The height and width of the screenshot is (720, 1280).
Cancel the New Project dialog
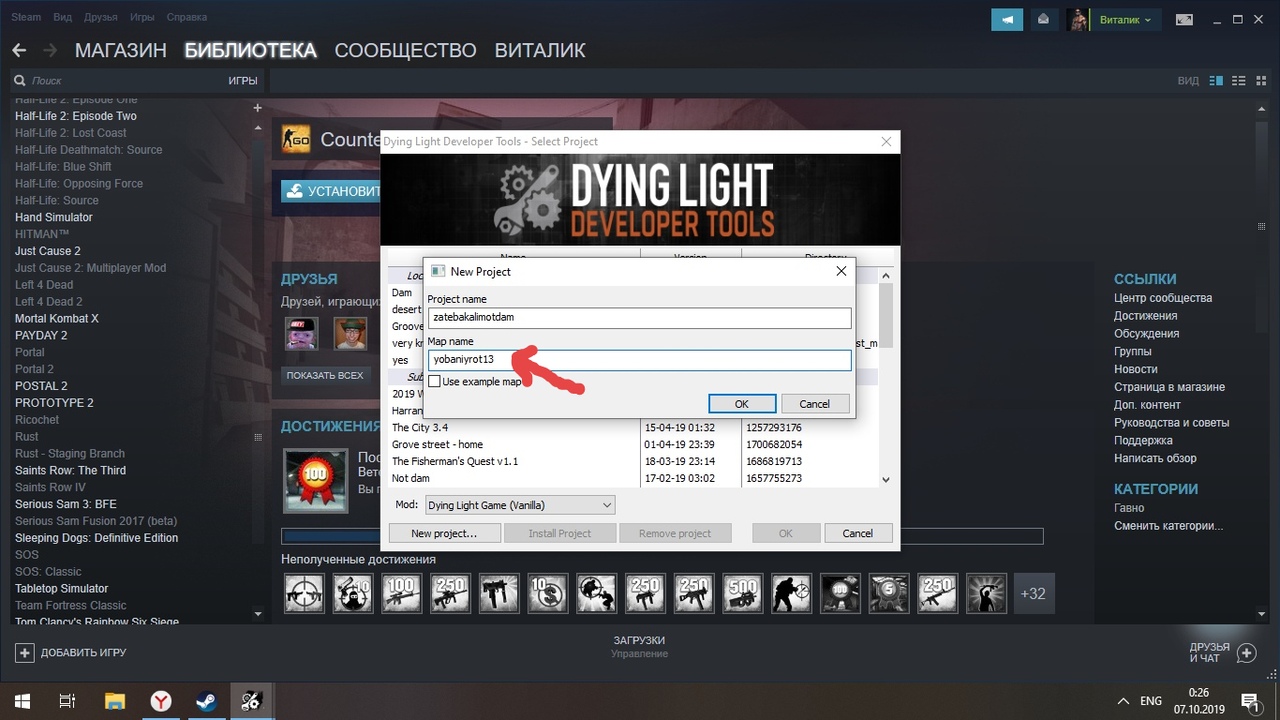pyautogui.click(x=814, y=404)
